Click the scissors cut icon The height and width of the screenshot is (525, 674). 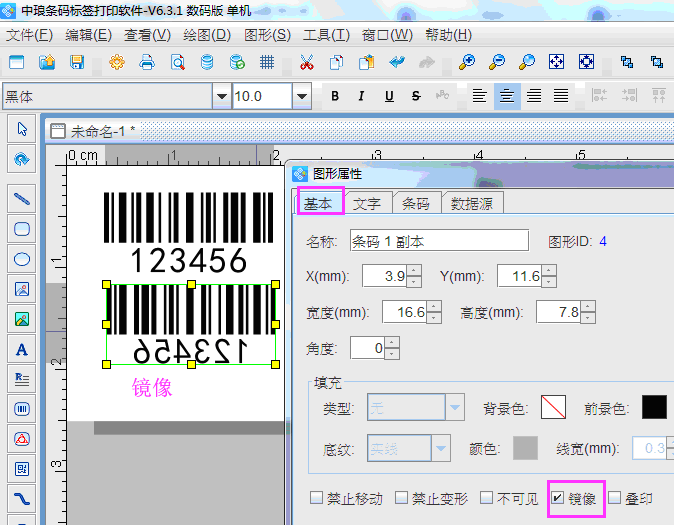(x=307, y=62)
